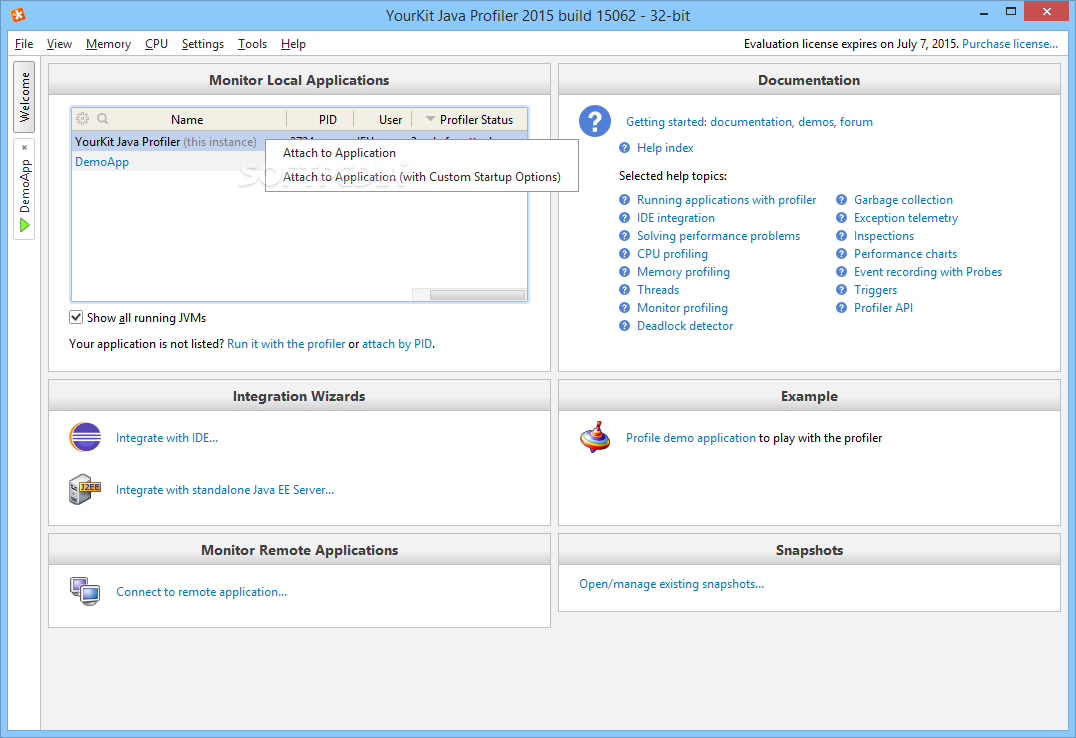Click the remote computers monitor icon
The width and height of the screenshot is (1076, 738).
click(x=85, y=591)
